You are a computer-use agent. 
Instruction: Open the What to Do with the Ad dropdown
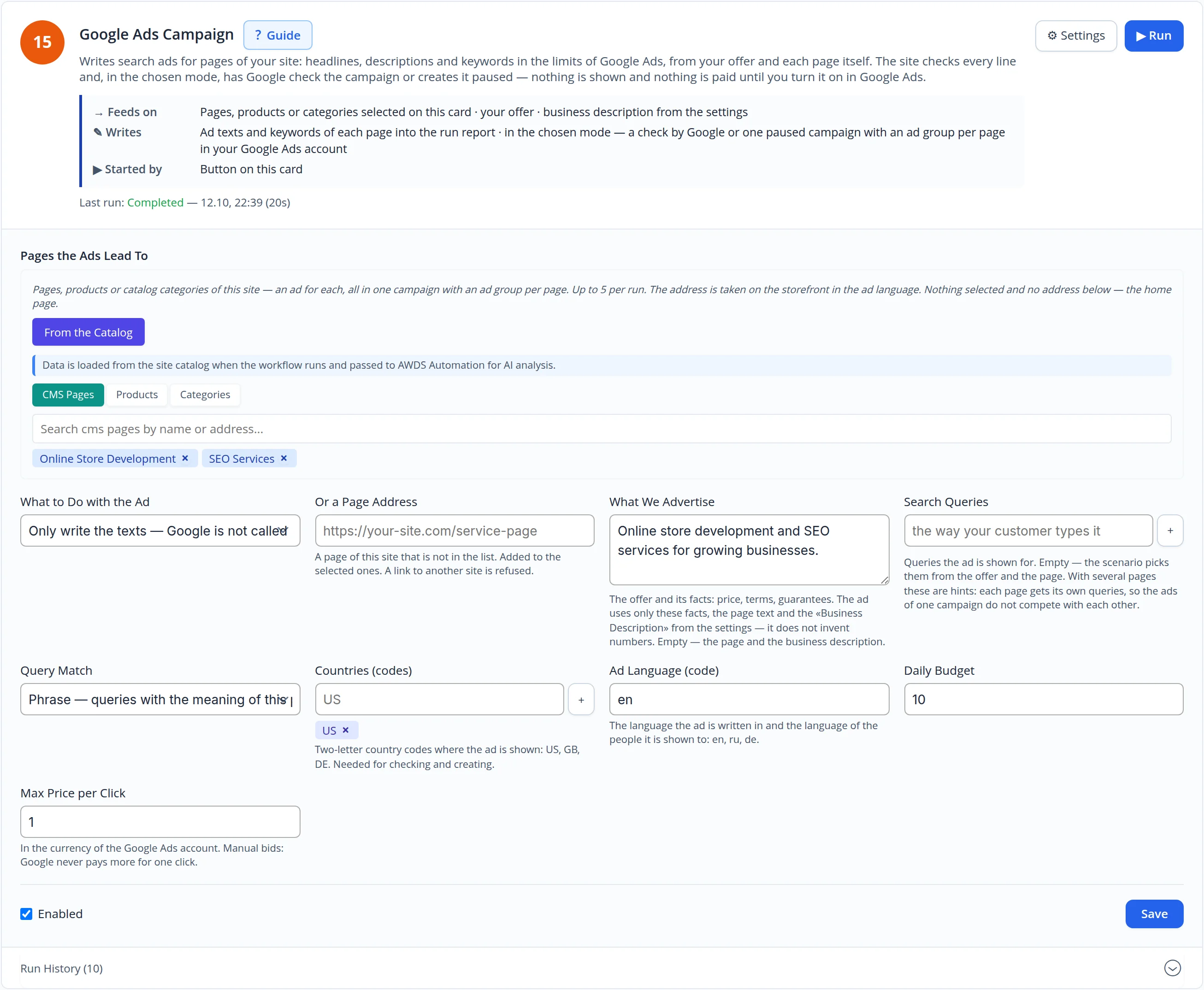click(160, 530)
